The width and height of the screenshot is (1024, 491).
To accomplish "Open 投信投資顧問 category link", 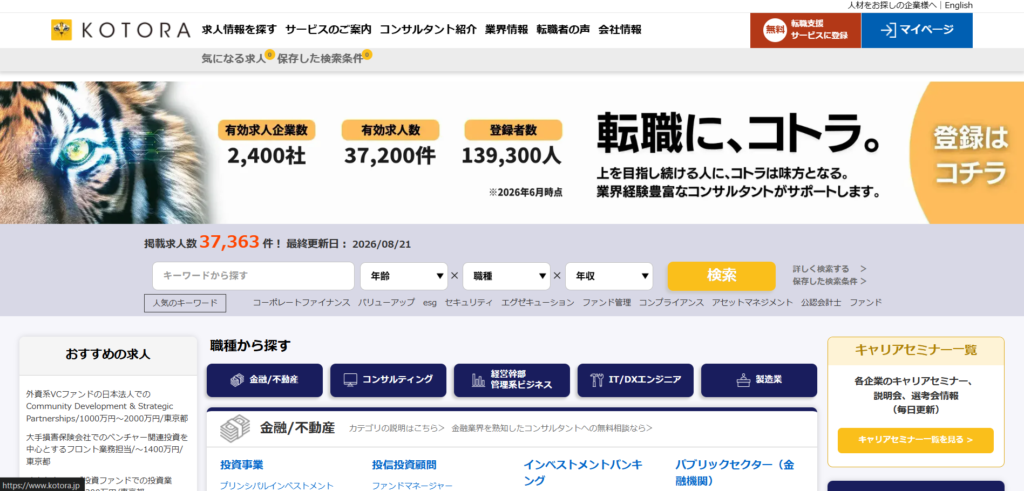I will (404, 465).
